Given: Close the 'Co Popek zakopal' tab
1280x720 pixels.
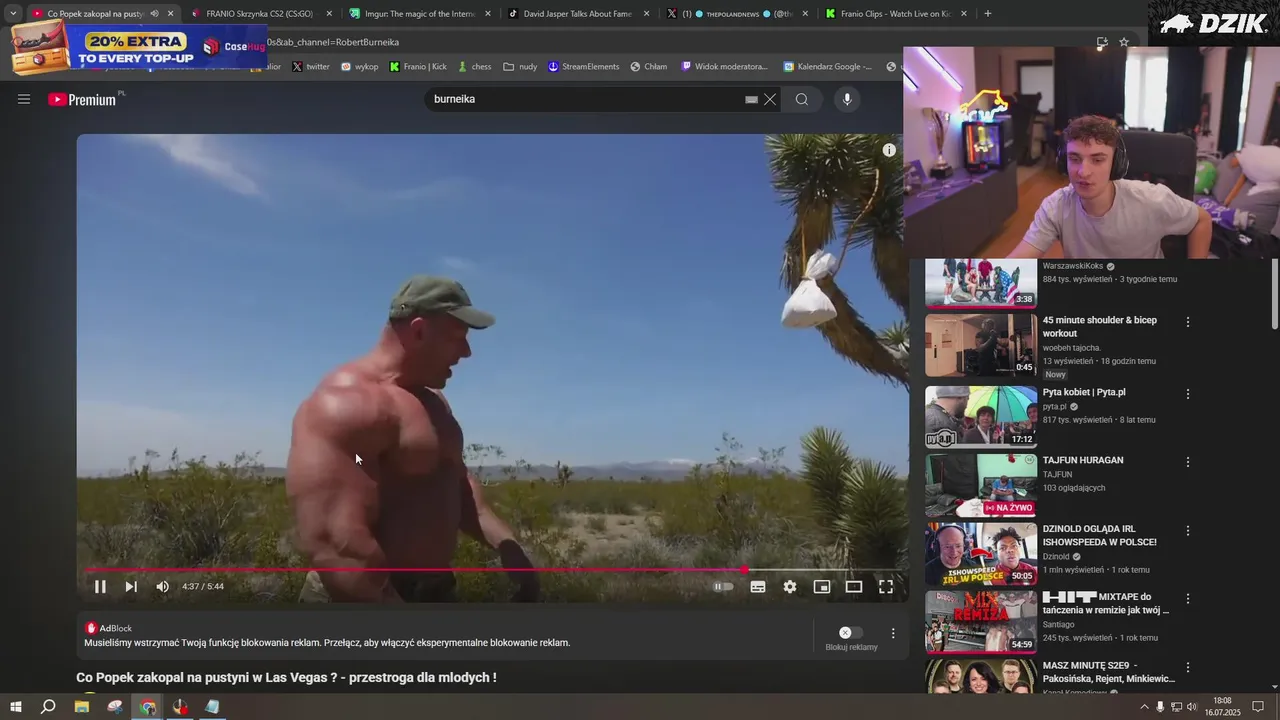Looking at the screenshot, I should point(170,14).
